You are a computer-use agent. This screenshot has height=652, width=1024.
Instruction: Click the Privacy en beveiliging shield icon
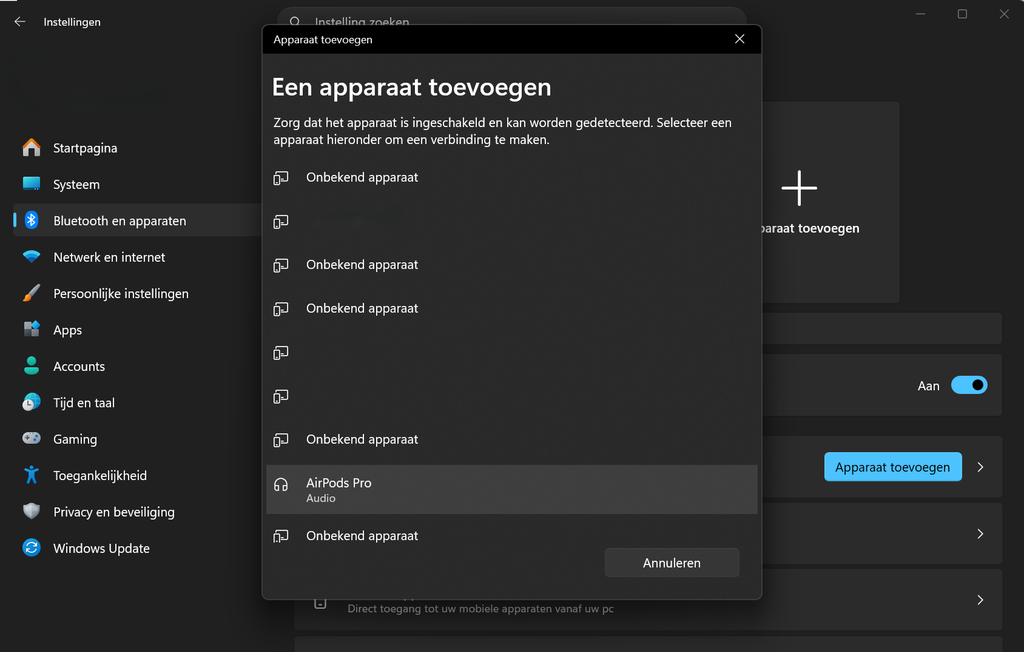point(31,512)
